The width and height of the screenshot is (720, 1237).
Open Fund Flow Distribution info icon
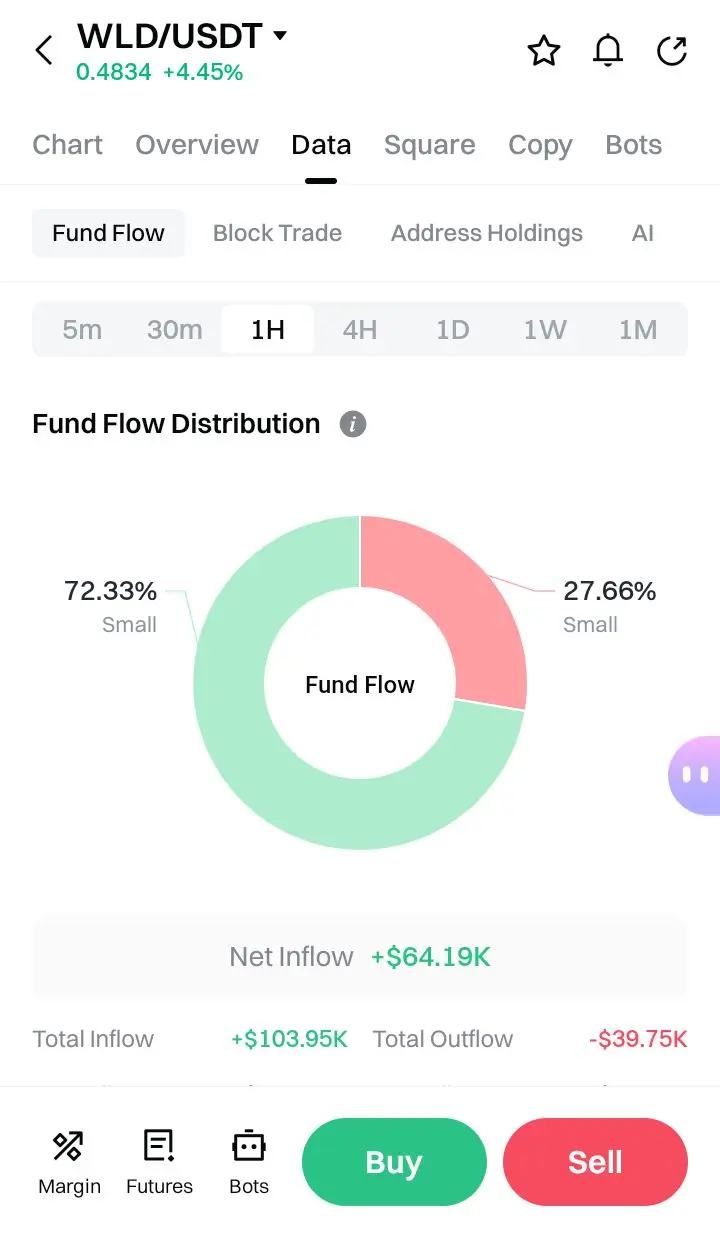click(x=353, y=424)
